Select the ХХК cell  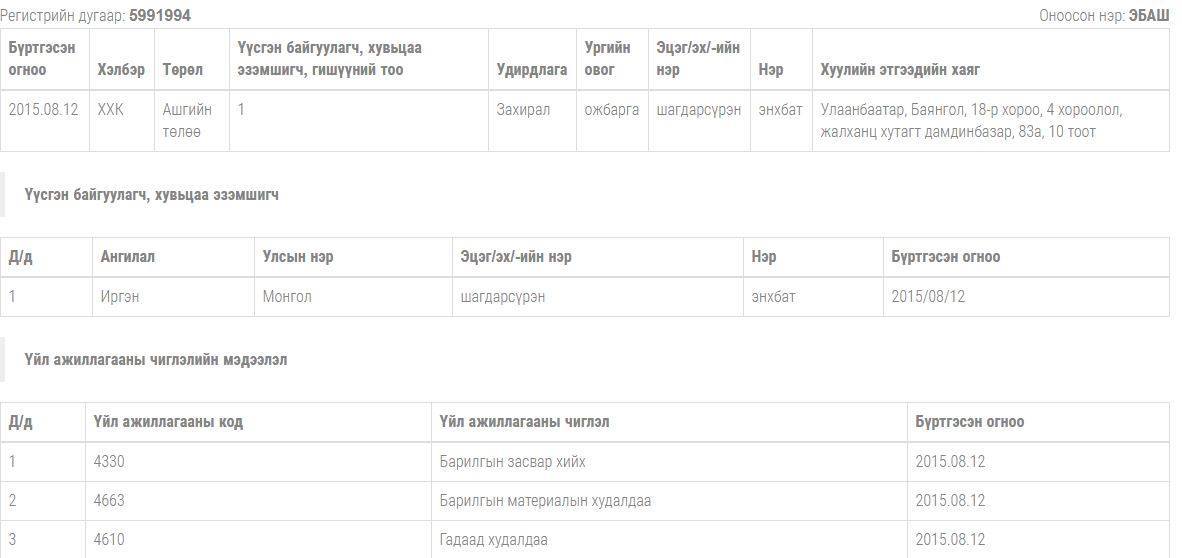pos(111,110)
